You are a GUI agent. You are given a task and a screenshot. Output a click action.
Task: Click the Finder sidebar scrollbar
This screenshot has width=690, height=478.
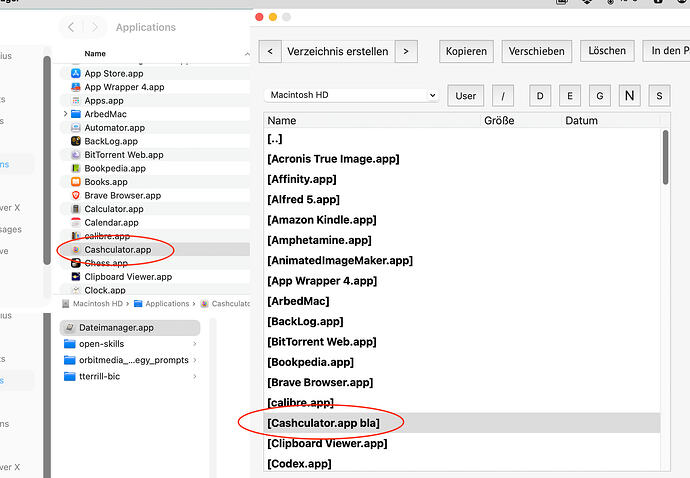coord(47,161)
